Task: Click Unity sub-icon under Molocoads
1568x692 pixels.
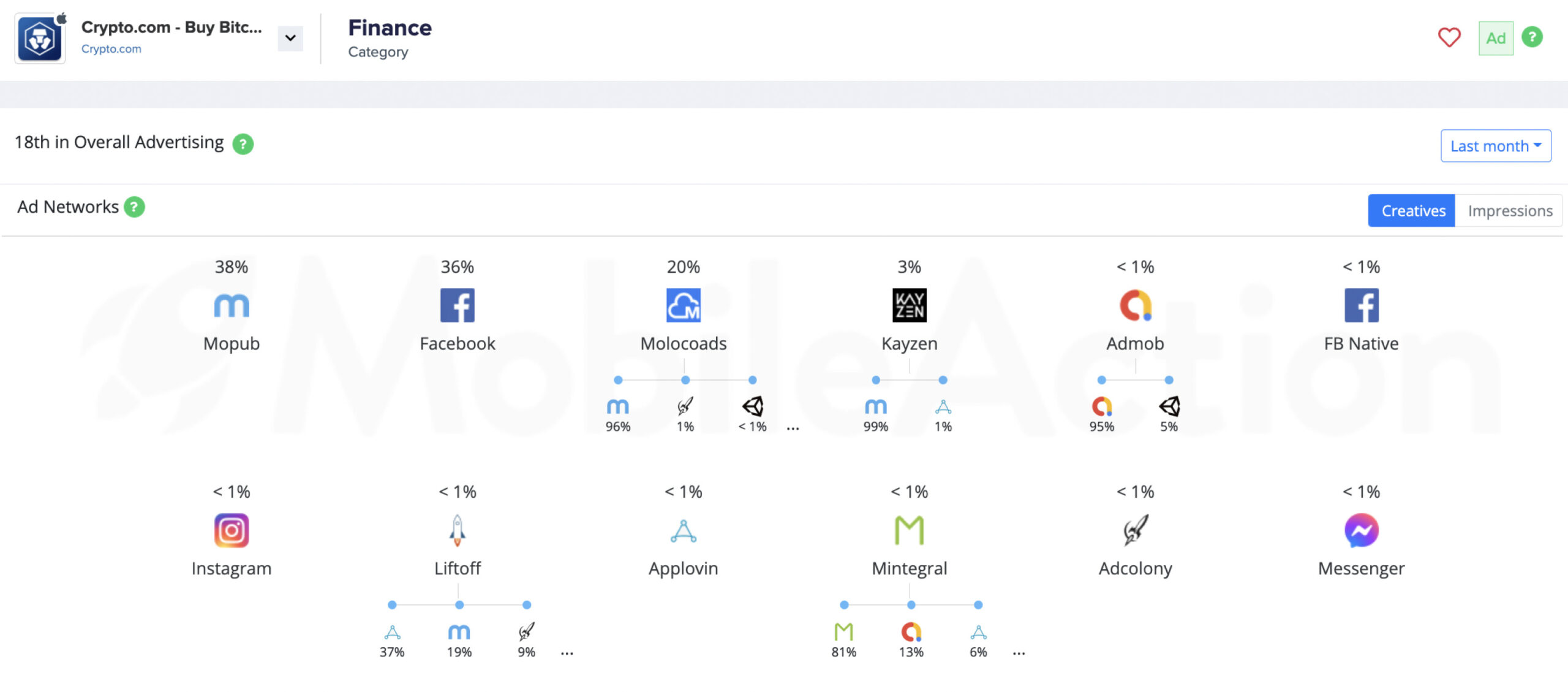Action: tap(753, 406)
